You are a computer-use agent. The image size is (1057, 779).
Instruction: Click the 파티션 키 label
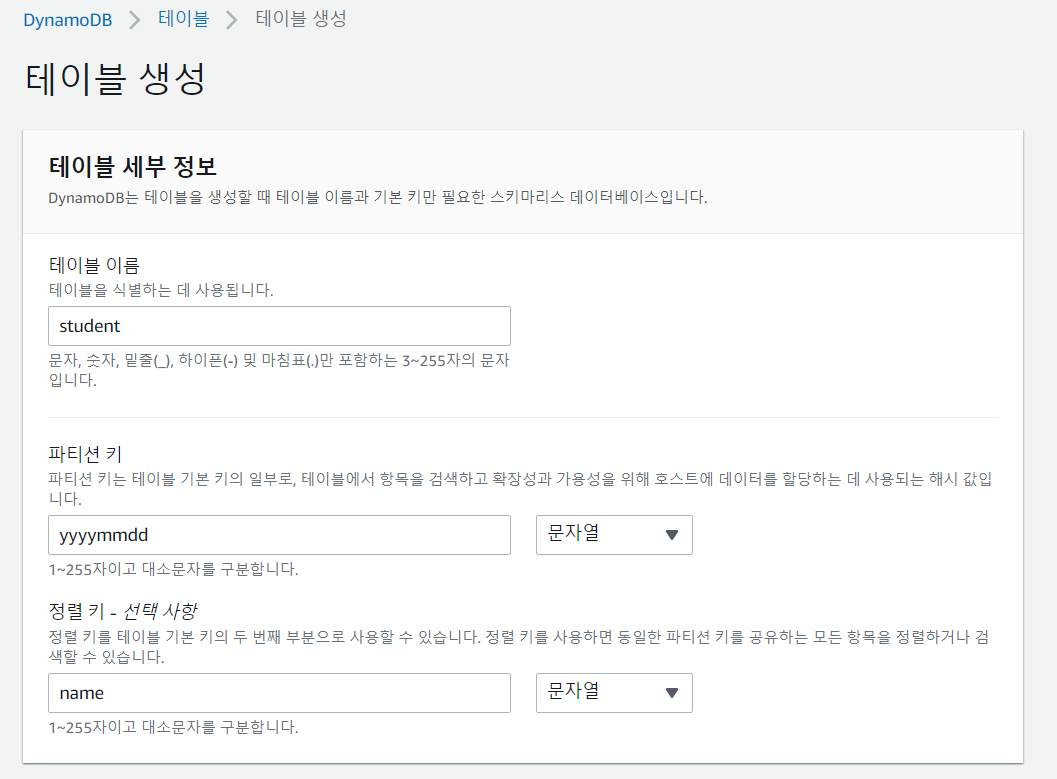tap(85, 454)
